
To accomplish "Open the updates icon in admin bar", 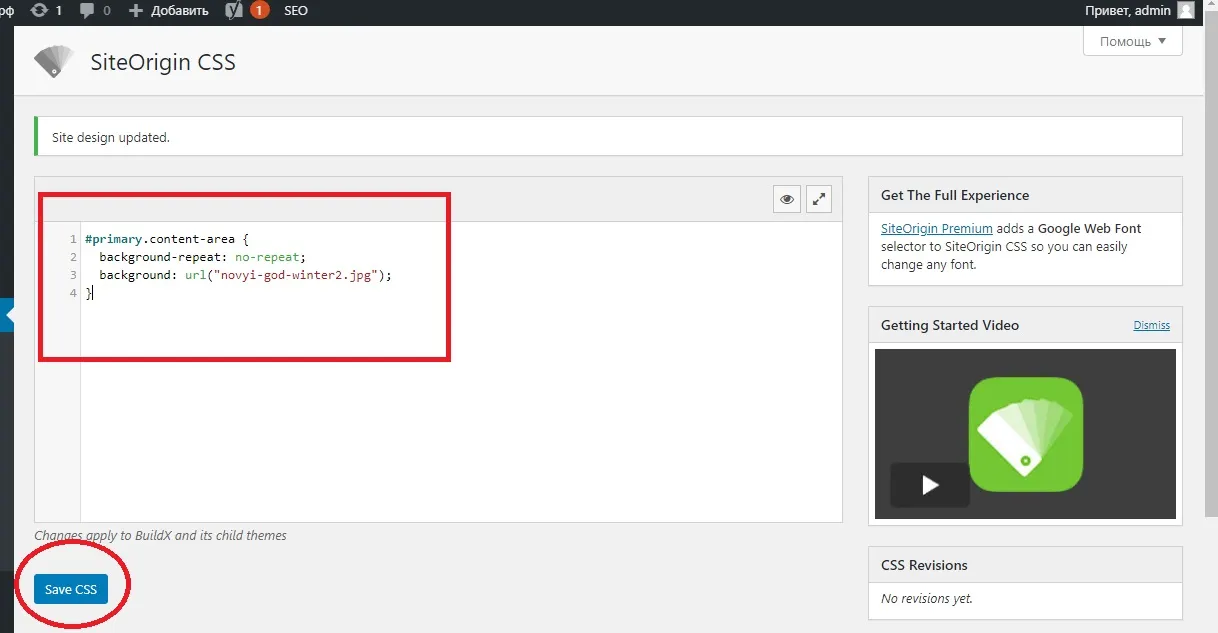I will pyautogui.click(x=46, y=11).
